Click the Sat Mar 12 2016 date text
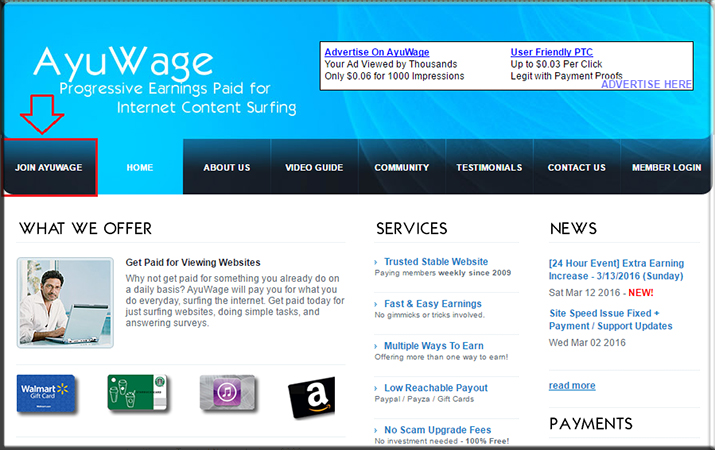Screen dimensions: 715x450 coord(585,293)
